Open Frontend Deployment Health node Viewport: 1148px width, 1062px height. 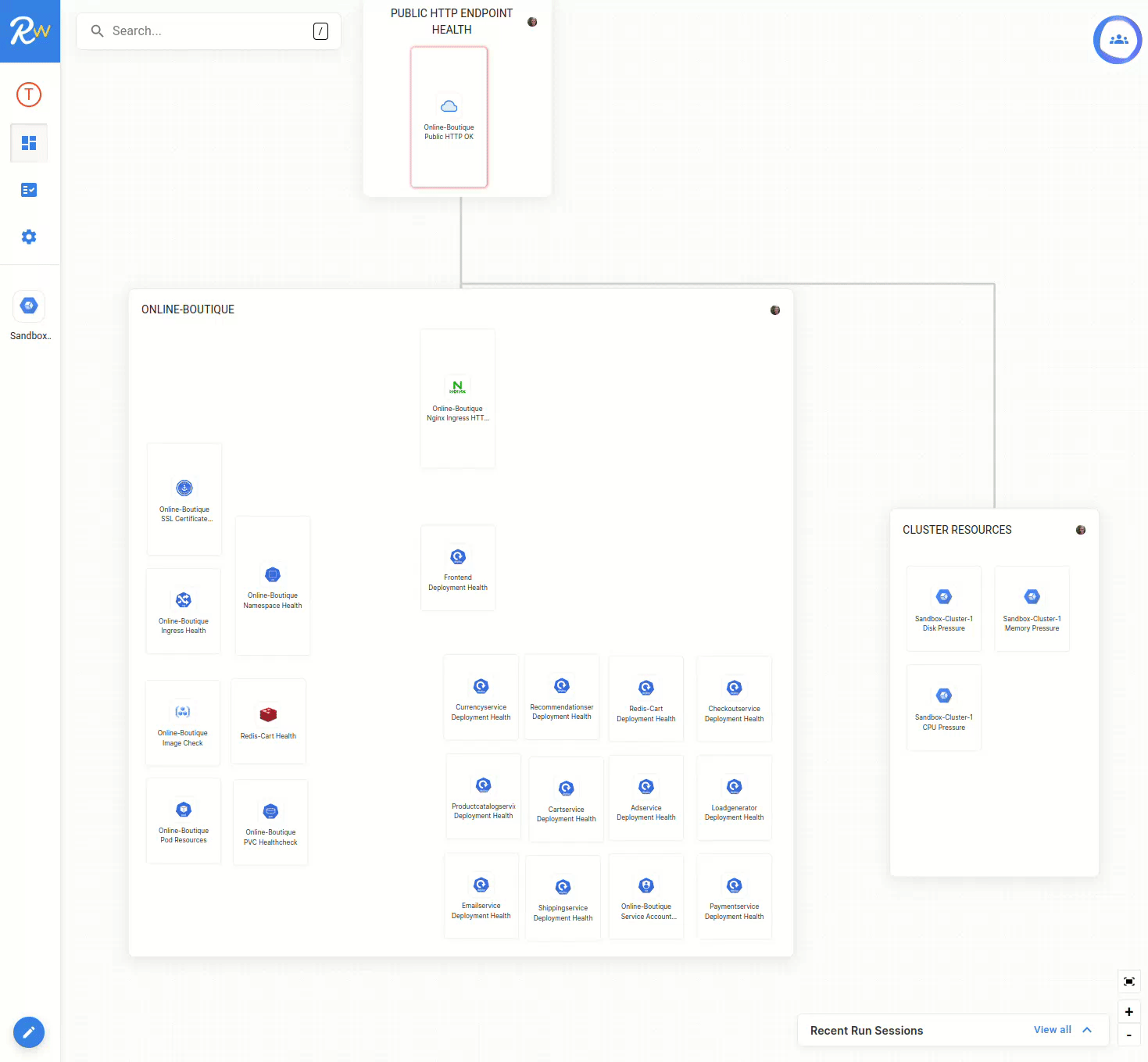(458, 568)
